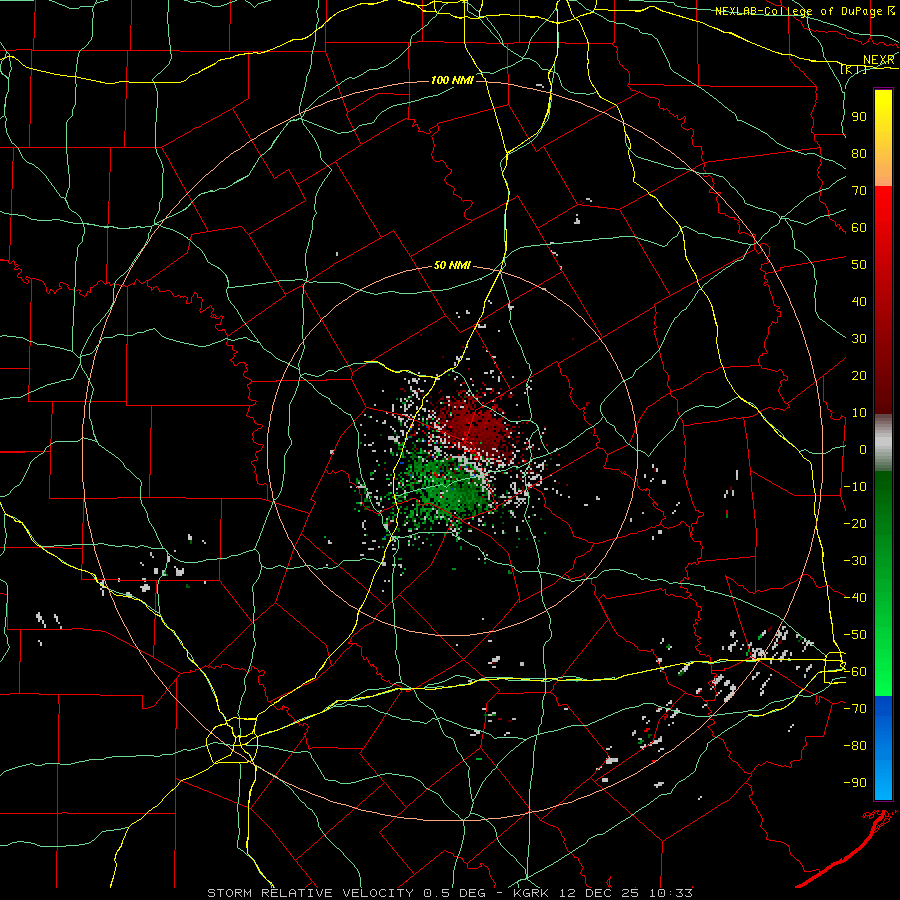This screenshot has width=900, height=900.
Task: Click the 0 value on the velocity scale
Action: click(x=863, y=450)
